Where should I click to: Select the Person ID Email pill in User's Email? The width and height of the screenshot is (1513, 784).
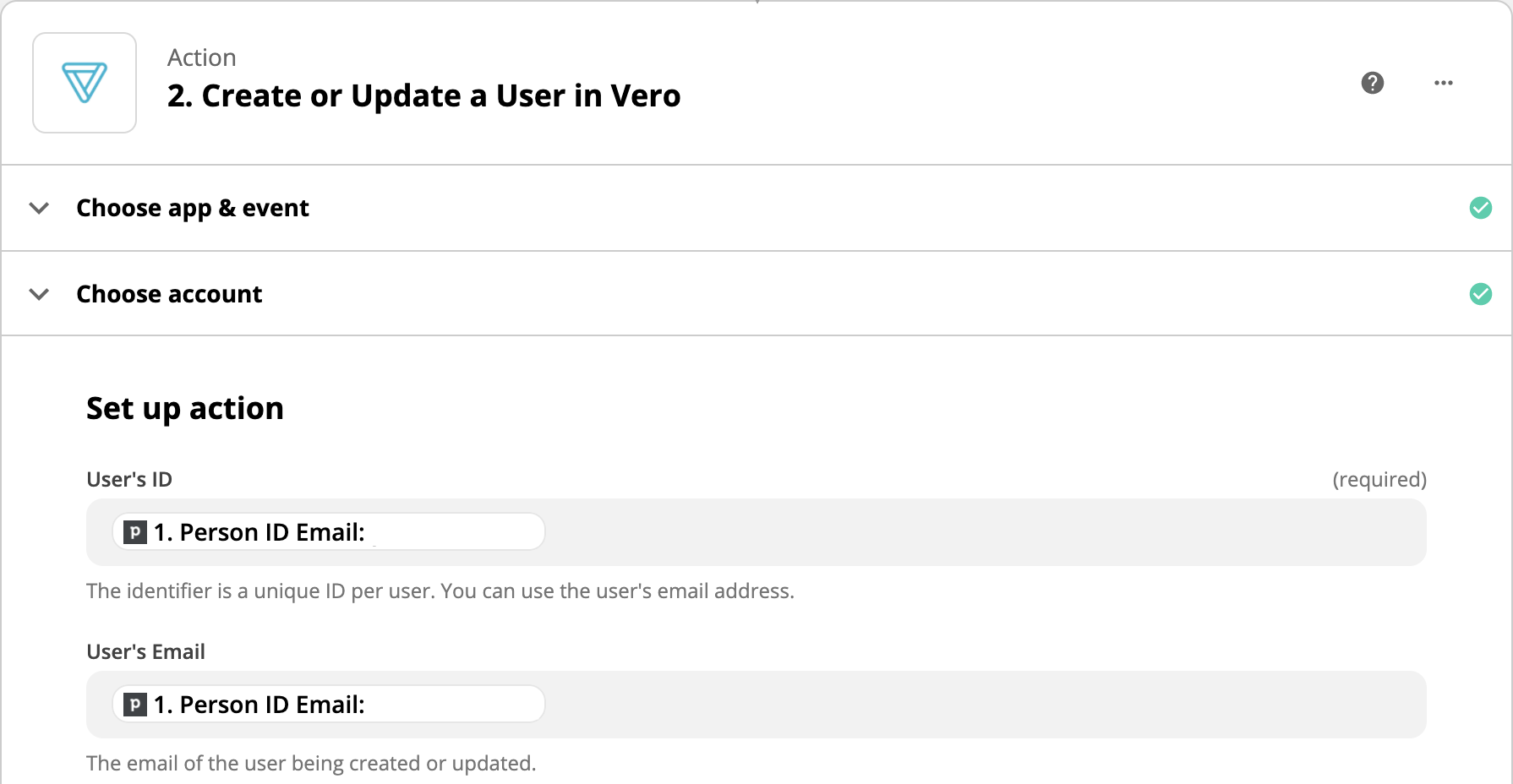pyautogui.click(x=328, y=704)
